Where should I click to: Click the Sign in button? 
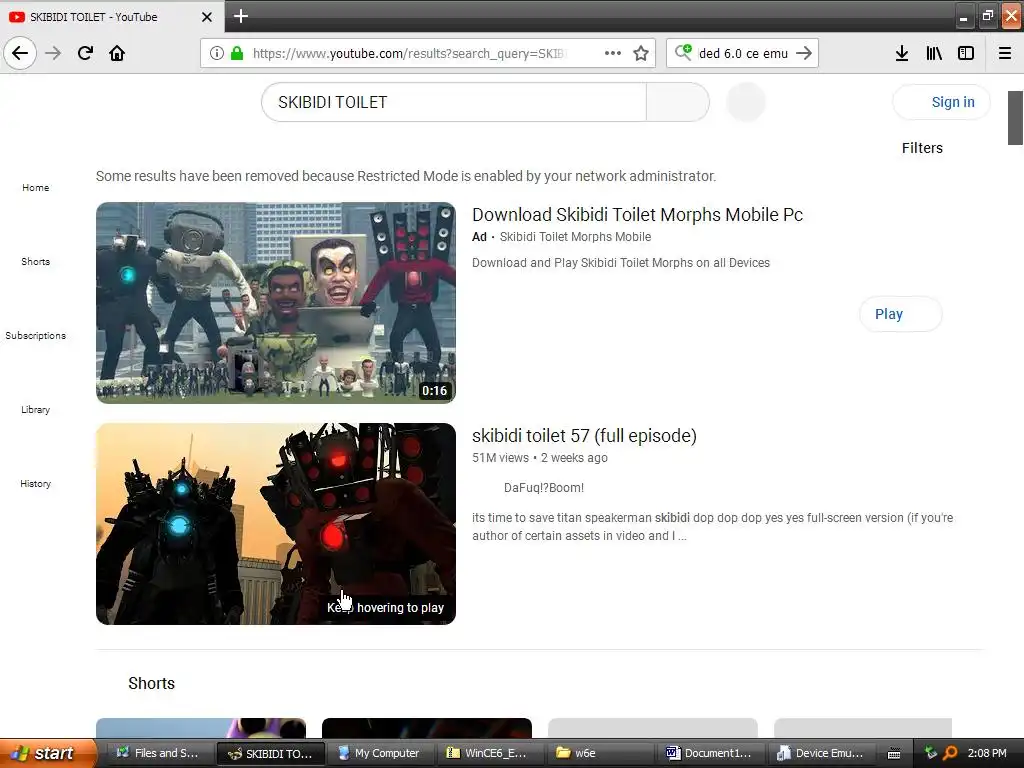(x=941, y=102)
